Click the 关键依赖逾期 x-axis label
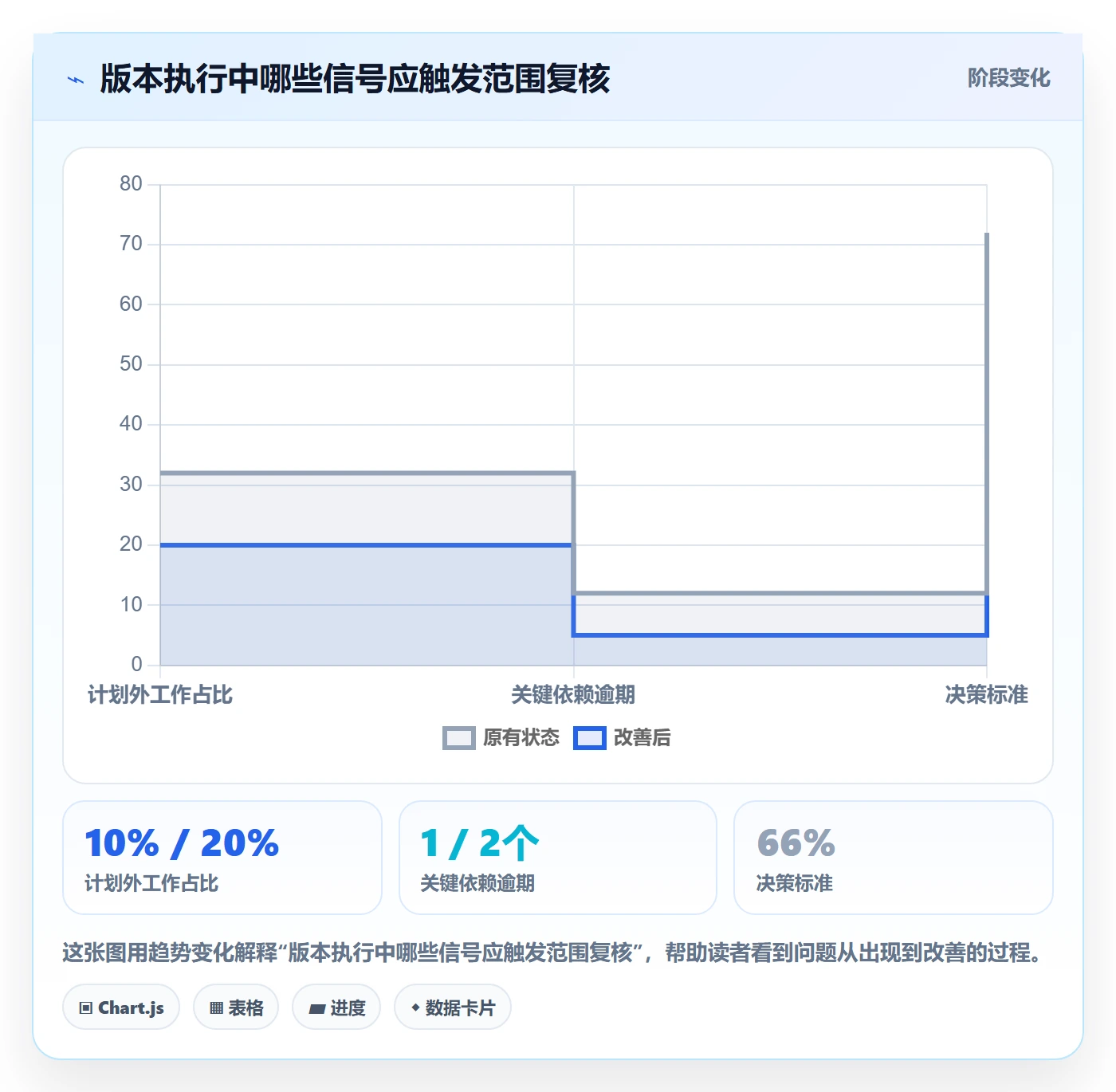Image resolution: width=1116 pixels, height=1092 pixels. click(x=573, y=695)
